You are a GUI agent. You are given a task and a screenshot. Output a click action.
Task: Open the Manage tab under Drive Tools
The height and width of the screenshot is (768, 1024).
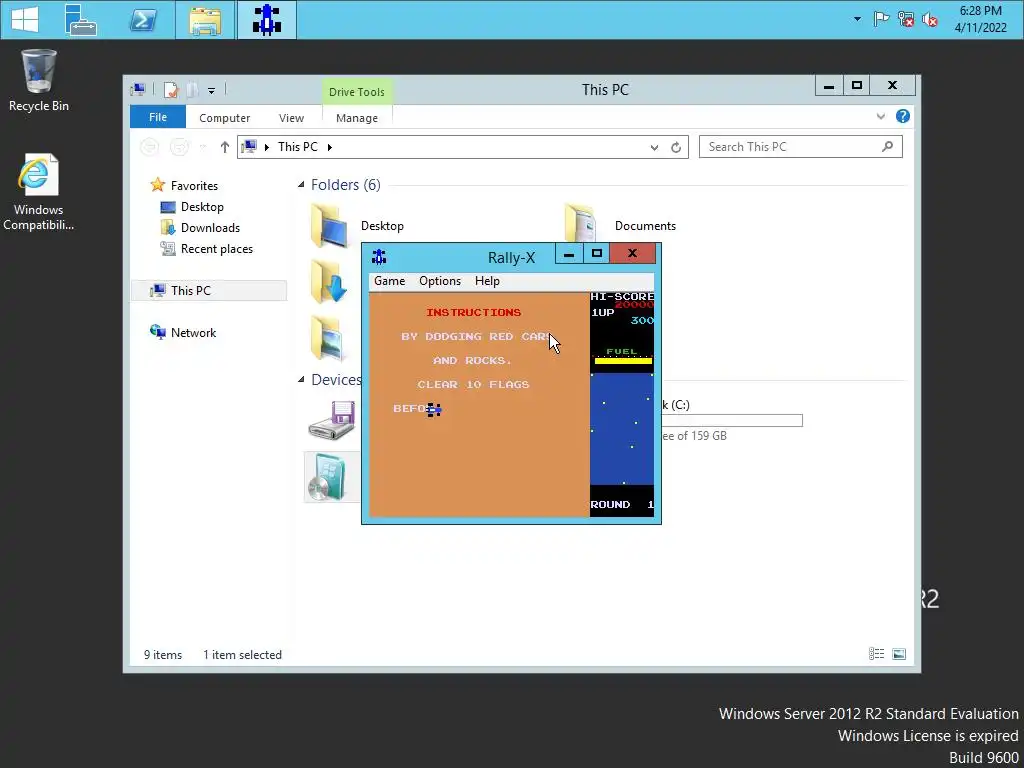(357, 118)
